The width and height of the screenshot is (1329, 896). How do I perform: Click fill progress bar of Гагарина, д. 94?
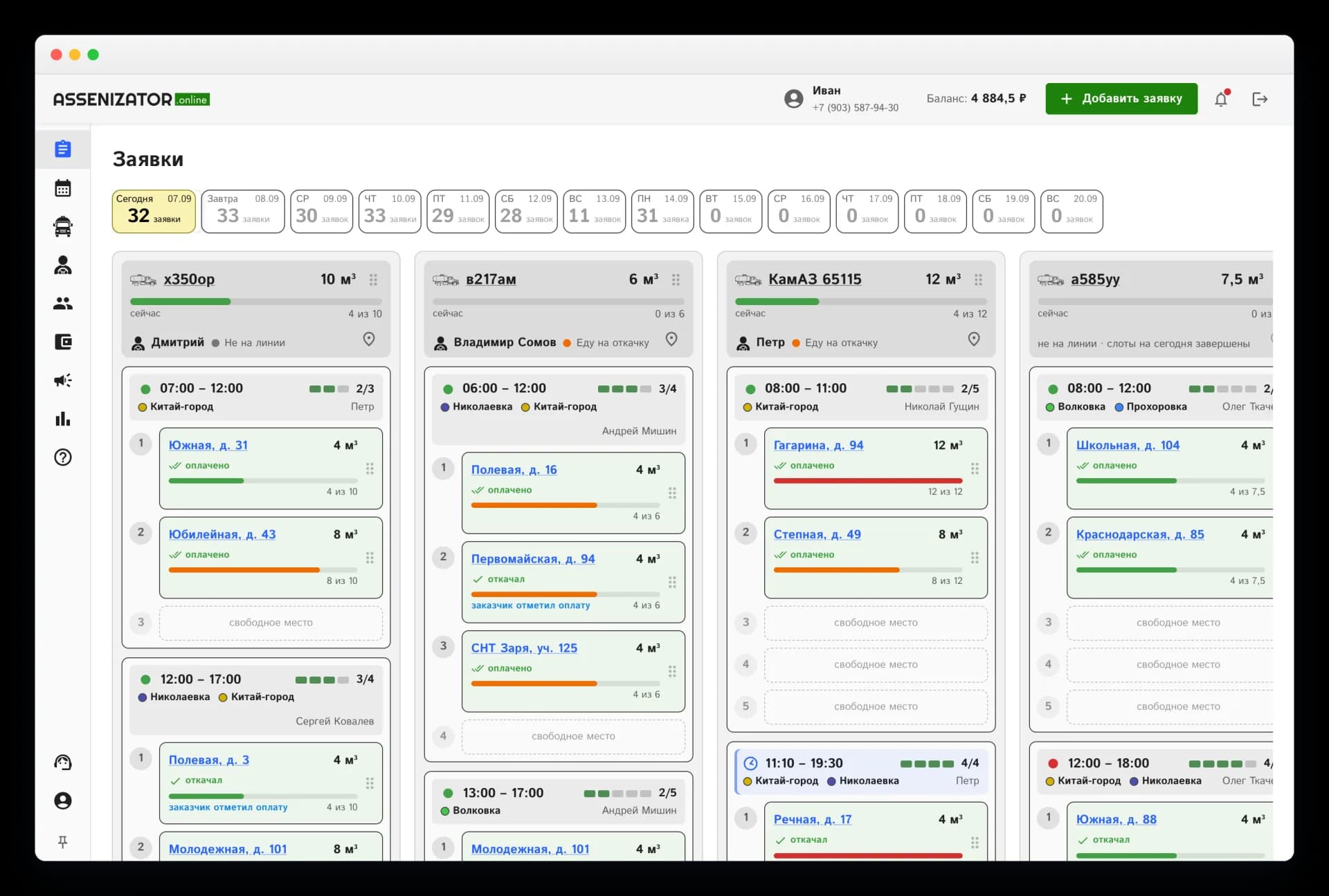pyautogui.click(x=868, y=481)
